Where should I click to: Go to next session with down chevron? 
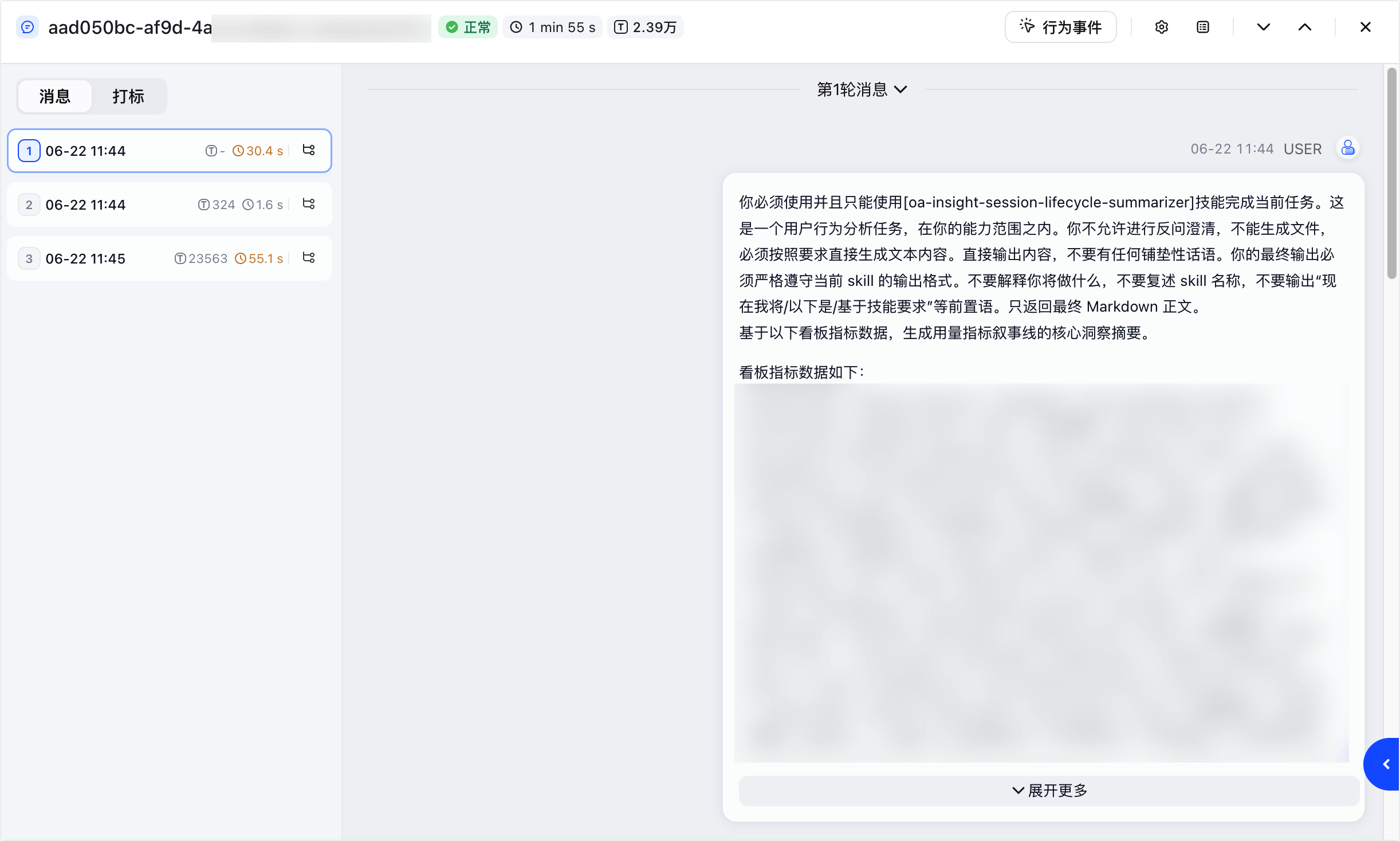coord(1263,27)
